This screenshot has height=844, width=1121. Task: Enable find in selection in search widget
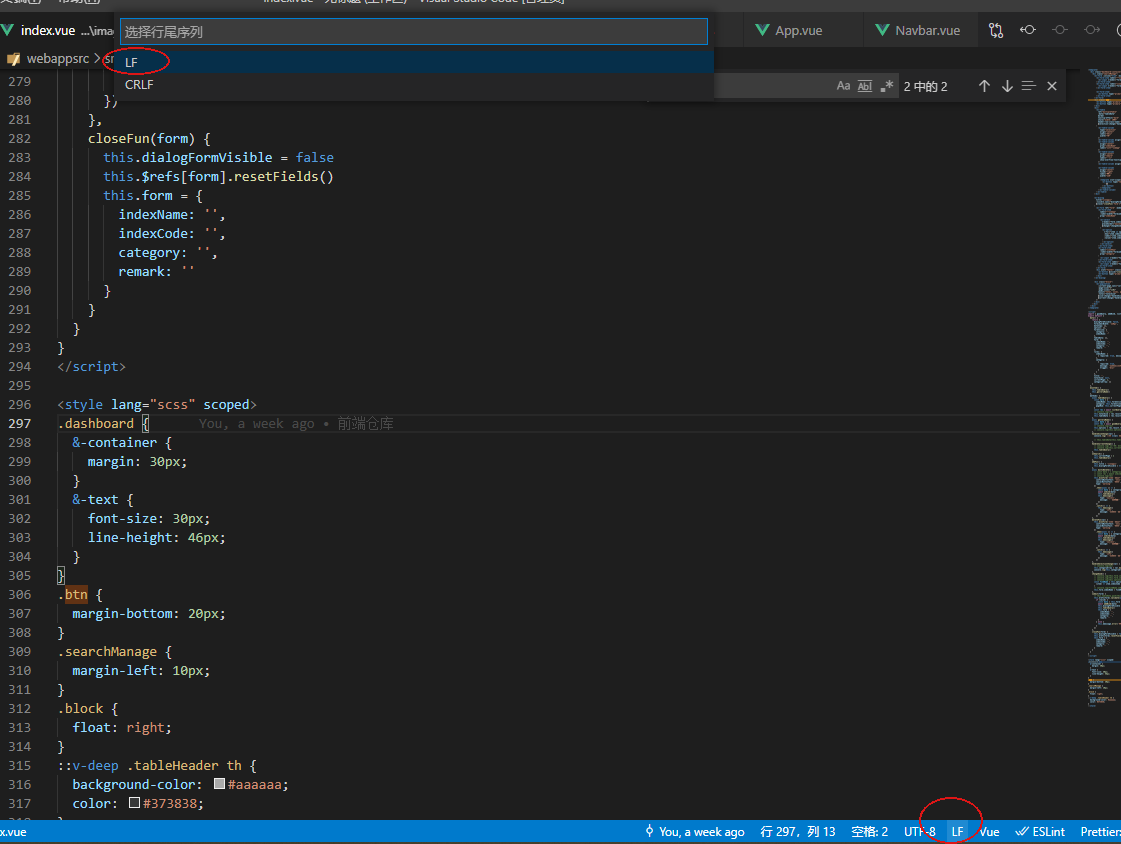click(x=1029, y=86)
